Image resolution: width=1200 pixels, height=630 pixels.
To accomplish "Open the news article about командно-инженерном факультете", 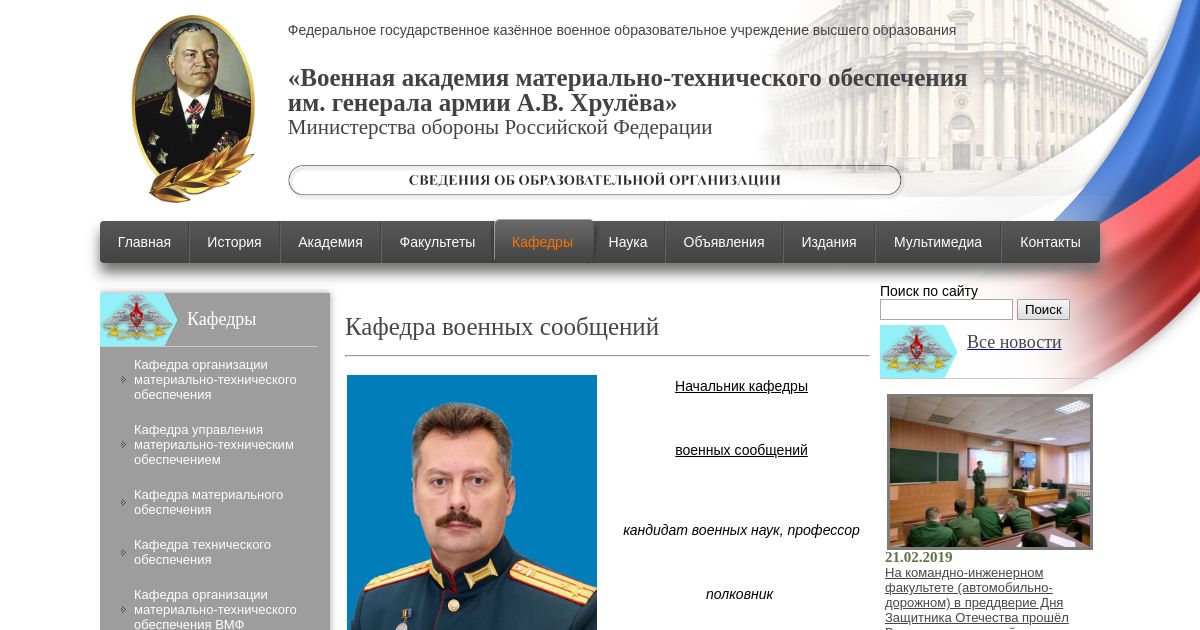I will tap(977, 595).
